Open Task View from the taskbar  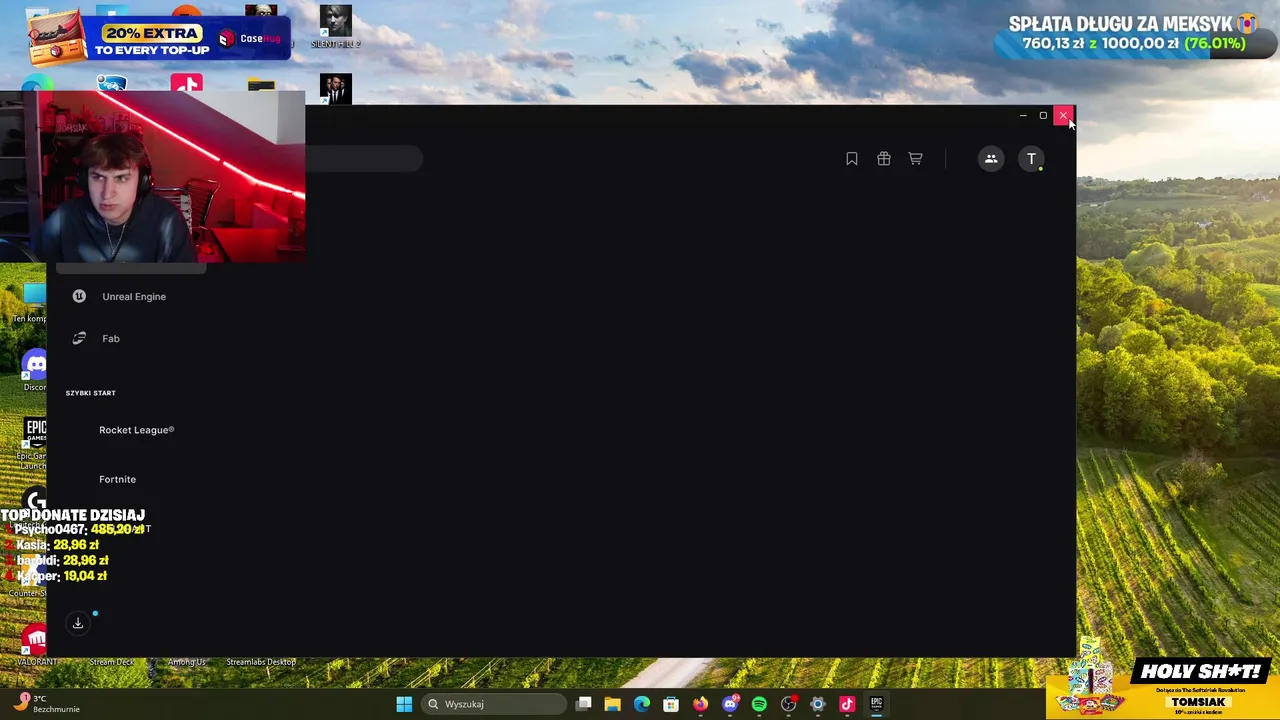(584, 704)
